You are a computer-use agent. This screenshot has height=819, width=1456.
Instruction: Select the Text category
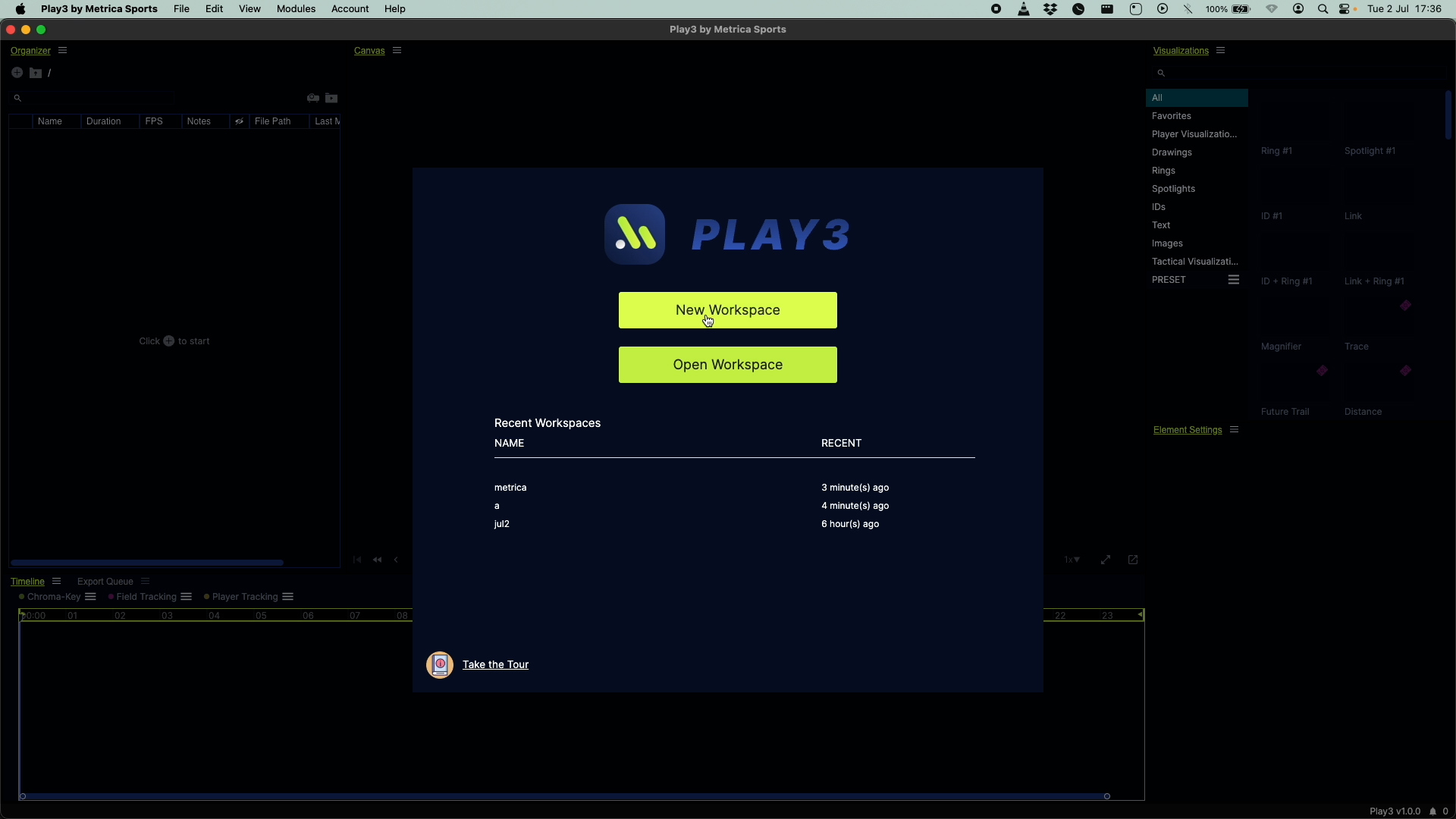pyautogui.click(x=1197, y=225)
